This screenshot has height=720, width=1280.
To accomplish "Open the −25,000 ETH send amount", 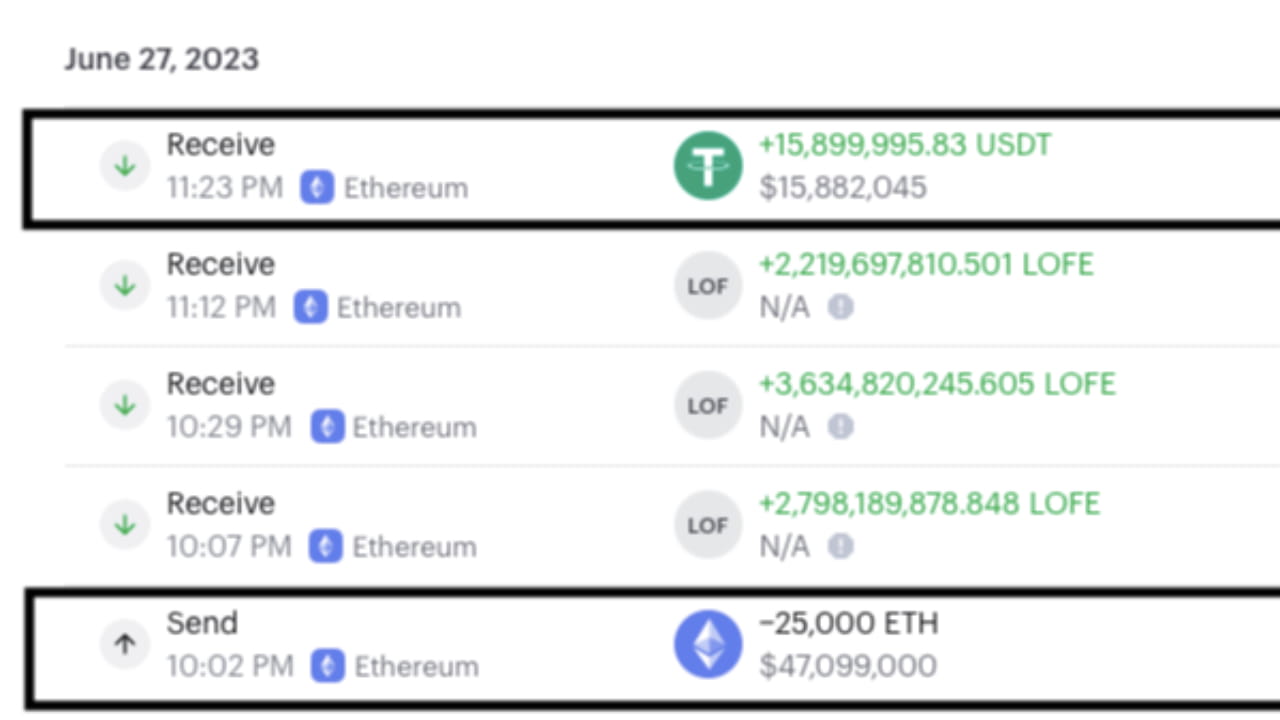I will (849, 624).
